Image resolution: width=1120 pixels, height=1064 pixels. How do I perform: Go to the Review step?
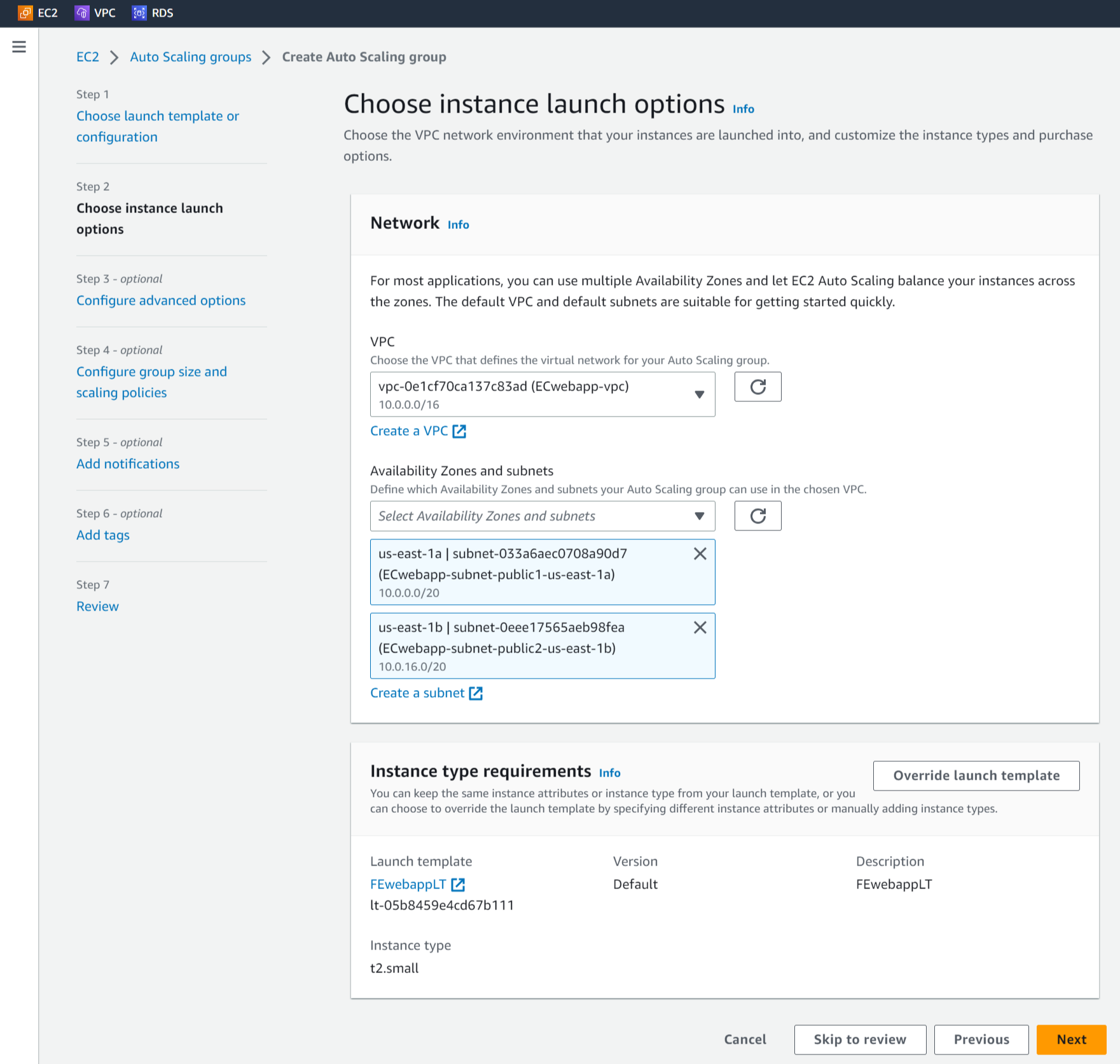coord(97,605)
